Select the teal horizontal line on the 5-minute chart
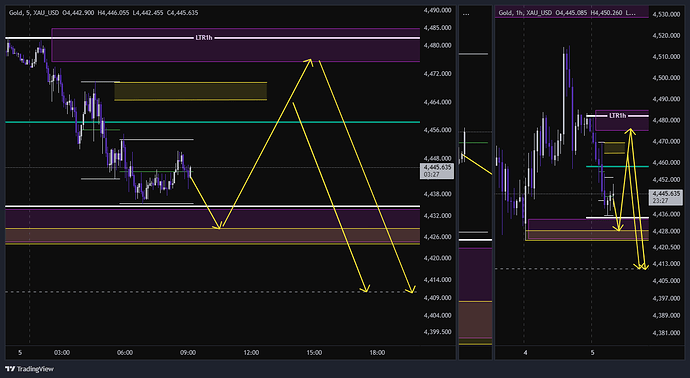The width and height of the screenshot is (690, 378). pyautogui.click(x=213, y=122)
